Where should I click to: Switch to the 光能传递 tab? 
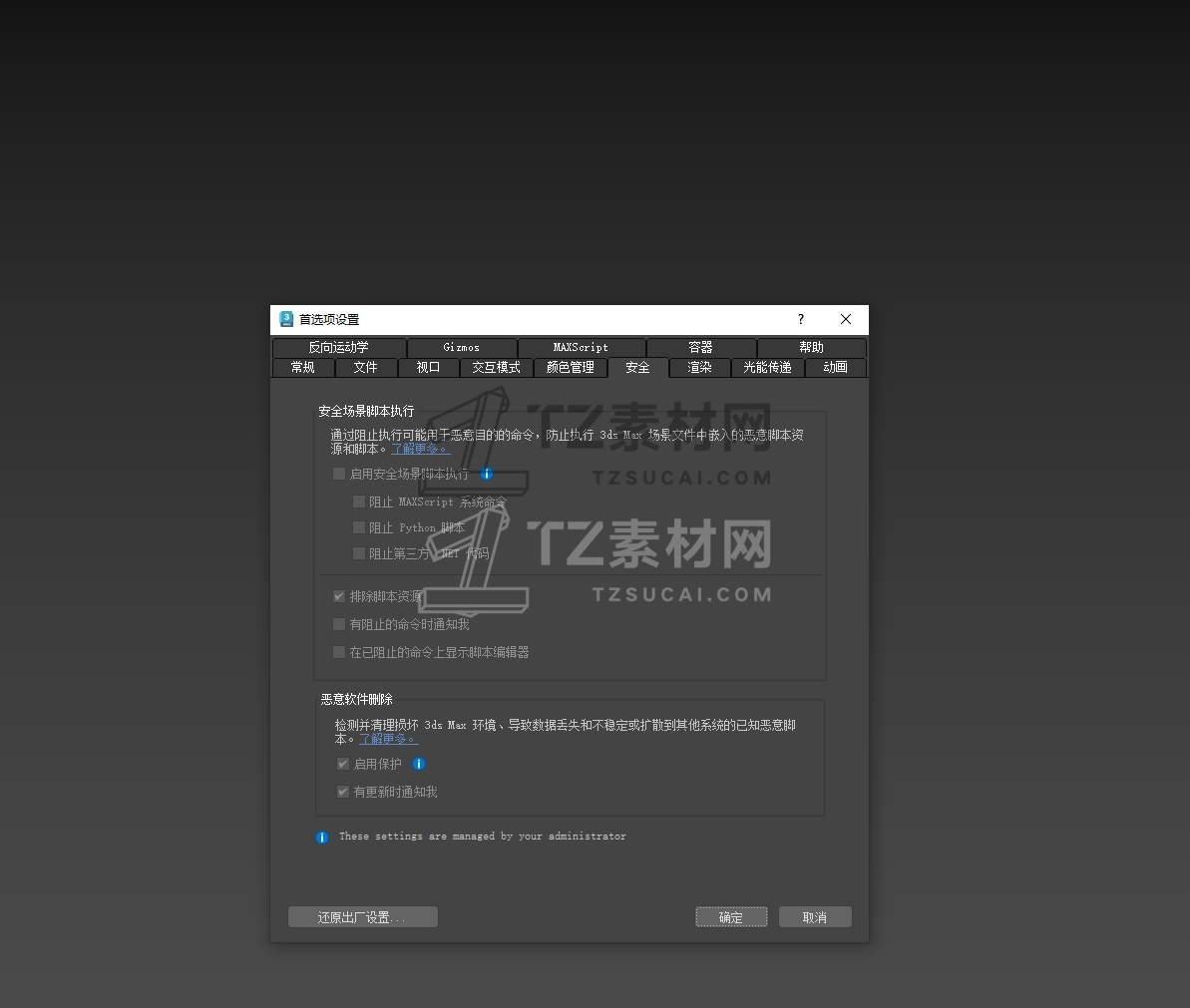767,367
